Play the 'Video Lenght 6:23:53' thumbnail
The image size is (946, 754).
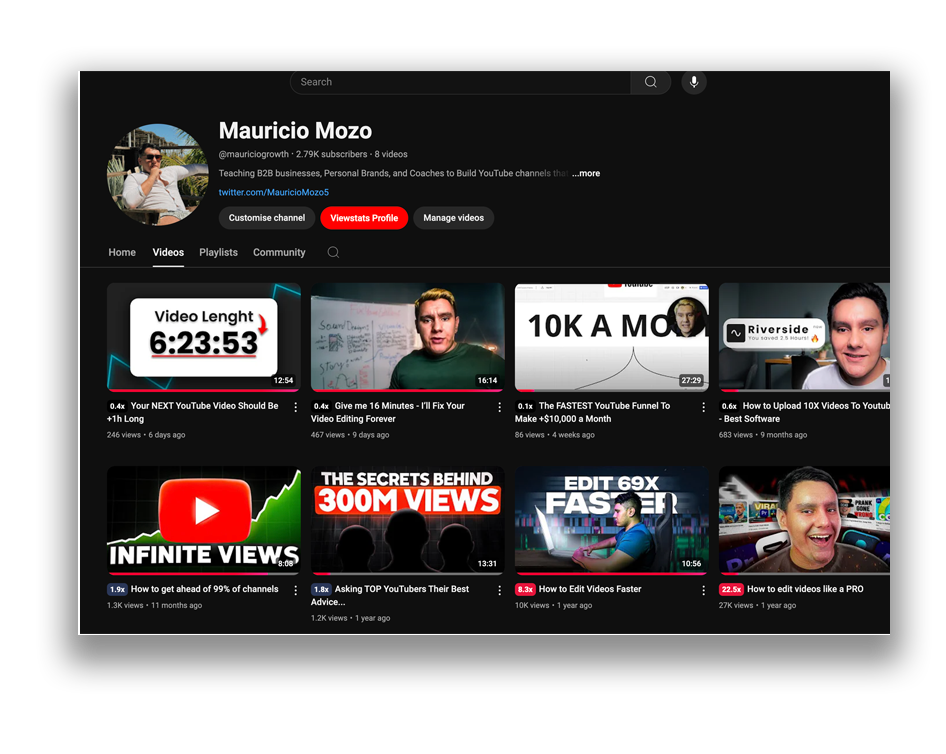(204, 337)
